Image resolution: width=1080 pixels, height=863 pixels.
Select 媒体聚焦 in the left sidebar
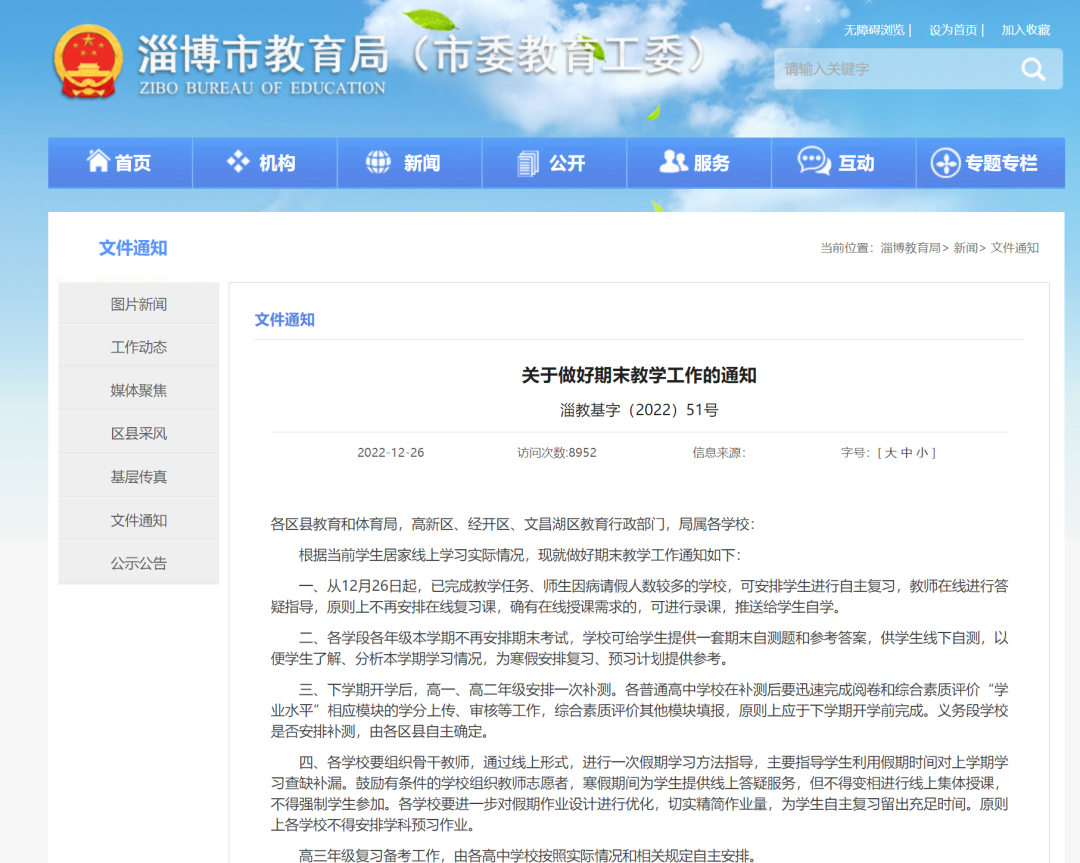coord(138,389)
